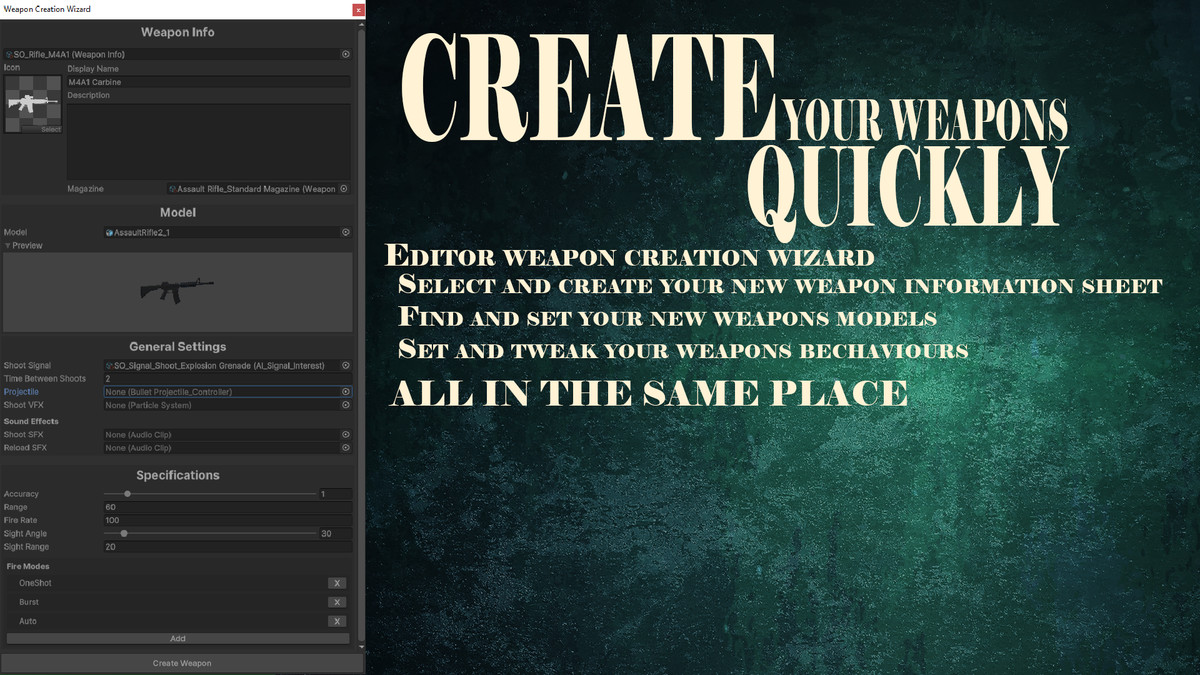Click the Time Between Shoots value field

tap(228, 379)
